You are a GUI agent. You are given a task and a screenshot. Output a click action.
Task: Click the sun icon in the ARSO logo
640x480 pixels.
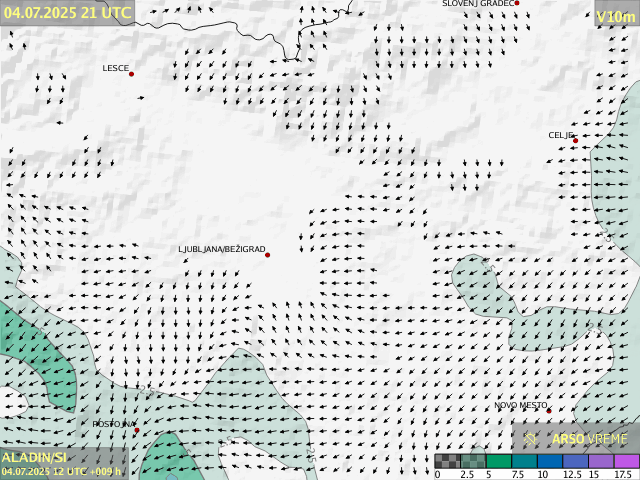point(530,439)
